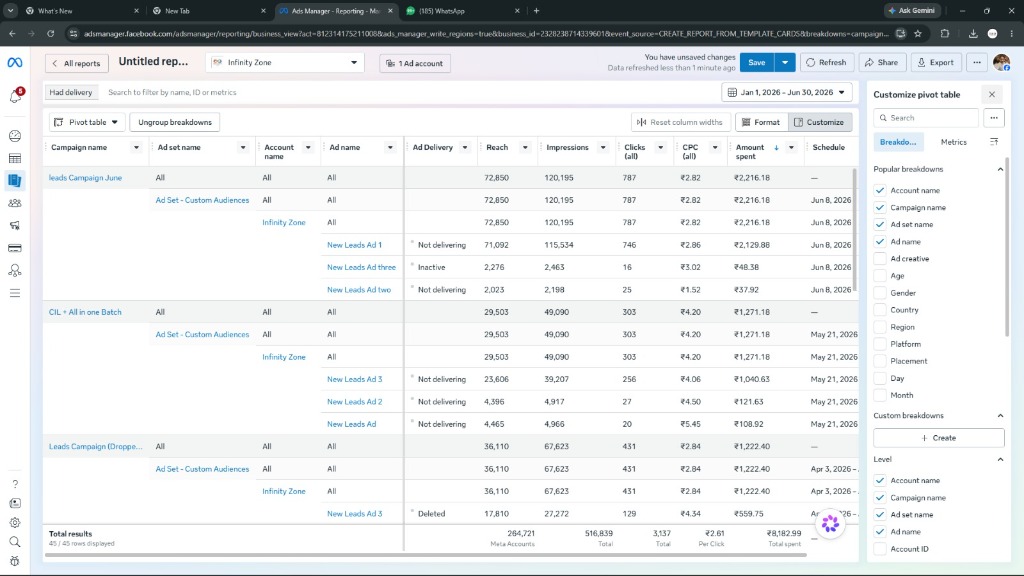
Task: Switch to Metrics tab in customize panel
Action: pos(953,142)
